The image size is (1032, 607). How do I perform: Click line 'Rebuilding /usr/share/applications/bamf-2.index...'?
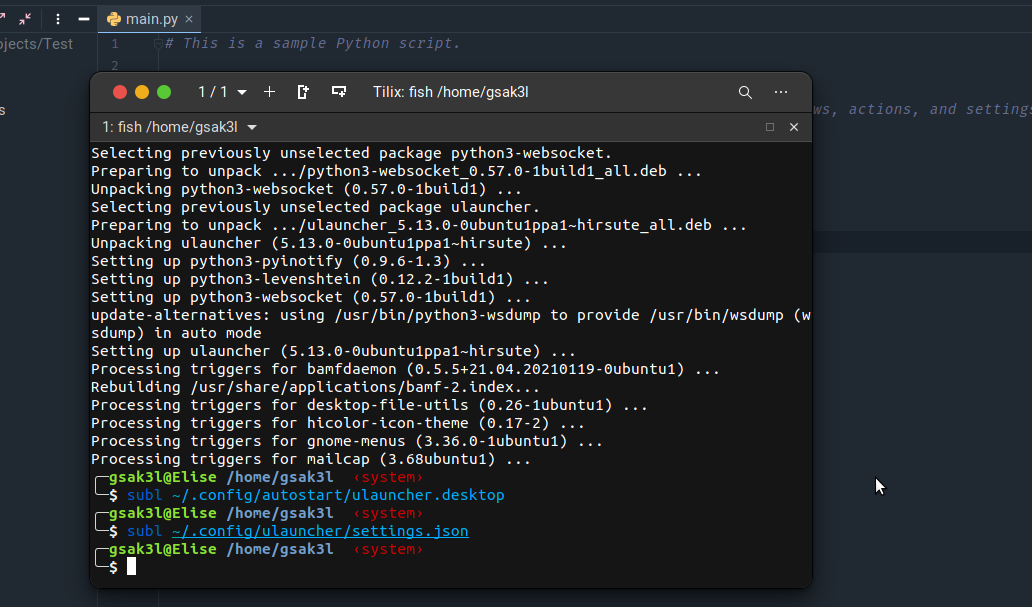tap(315, 387)
